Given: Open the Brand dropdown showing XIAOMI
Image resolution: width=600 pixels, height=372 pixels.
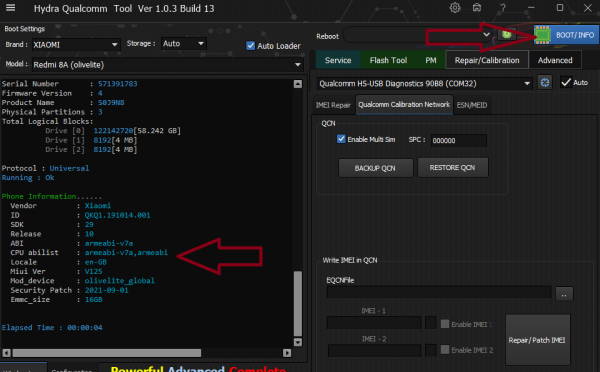Looking at the screenshot, I should (75, 45).
